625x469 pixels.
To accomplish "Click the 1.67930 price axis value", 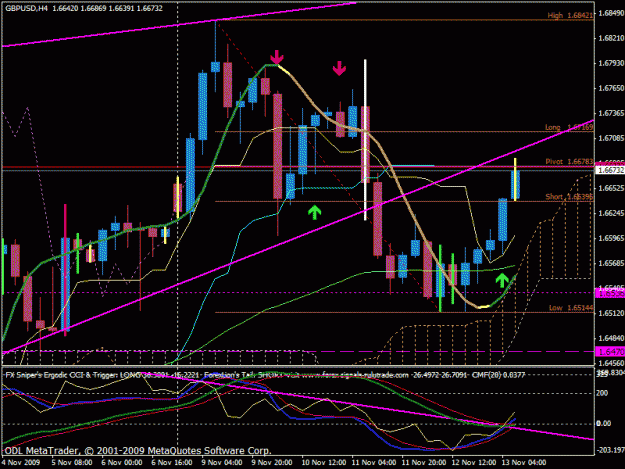I will 611,63.
